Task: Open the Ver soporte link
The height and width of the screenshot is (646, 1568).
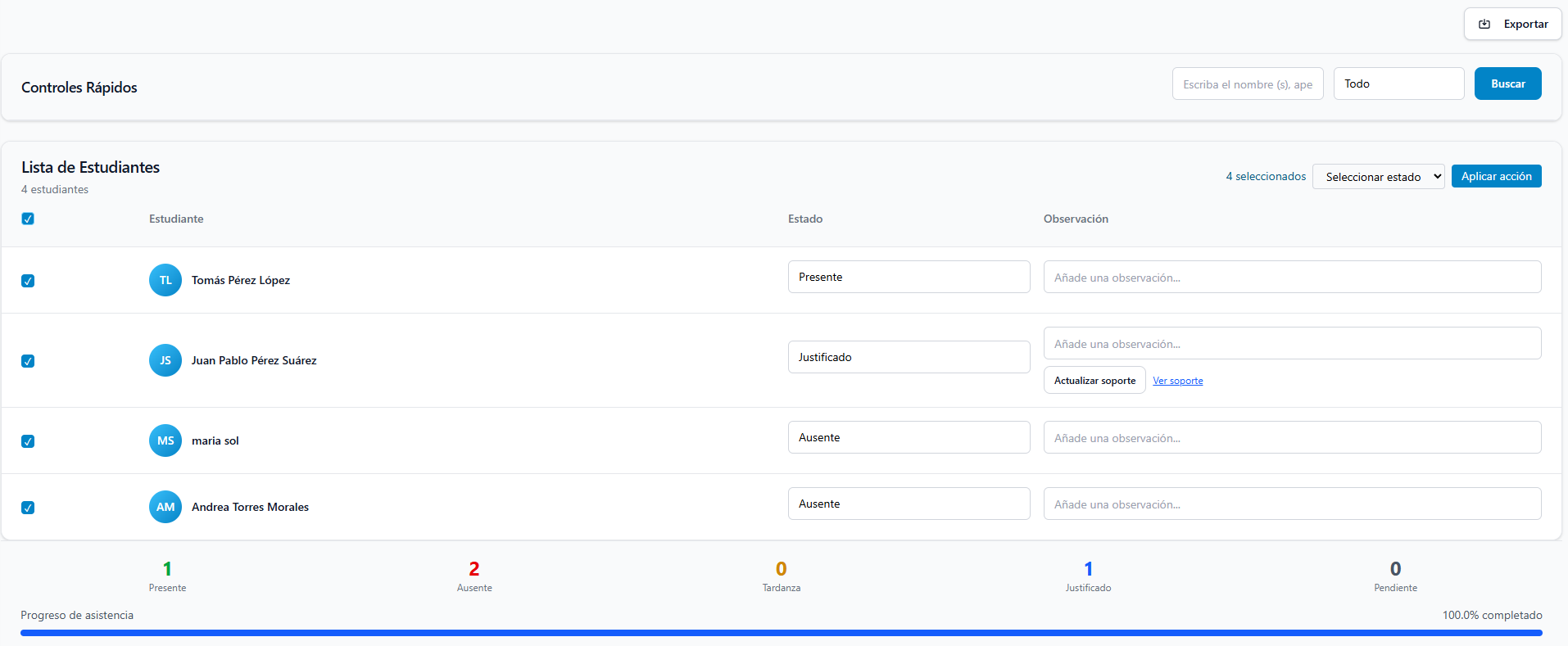Action: pos(1177,381)
